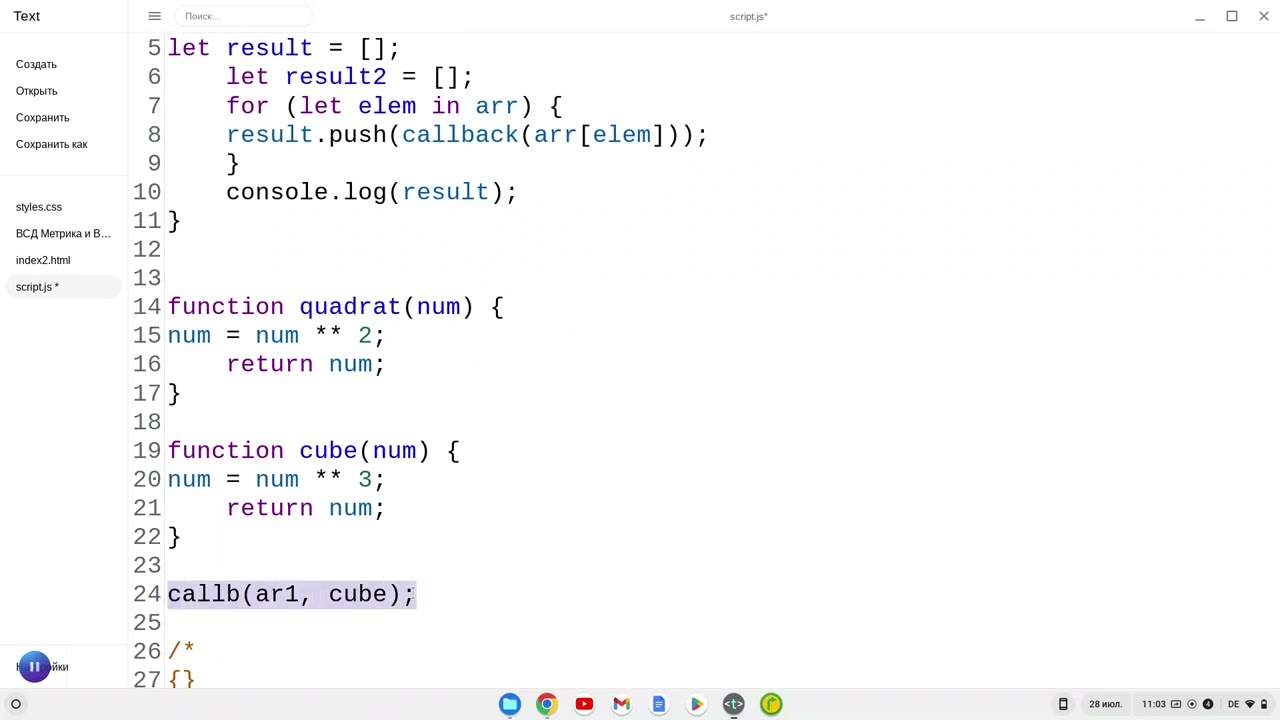This screenshot has width=1280, height=720.
Task: Select the Text editor app shelf icon
Action: point(733,704)
